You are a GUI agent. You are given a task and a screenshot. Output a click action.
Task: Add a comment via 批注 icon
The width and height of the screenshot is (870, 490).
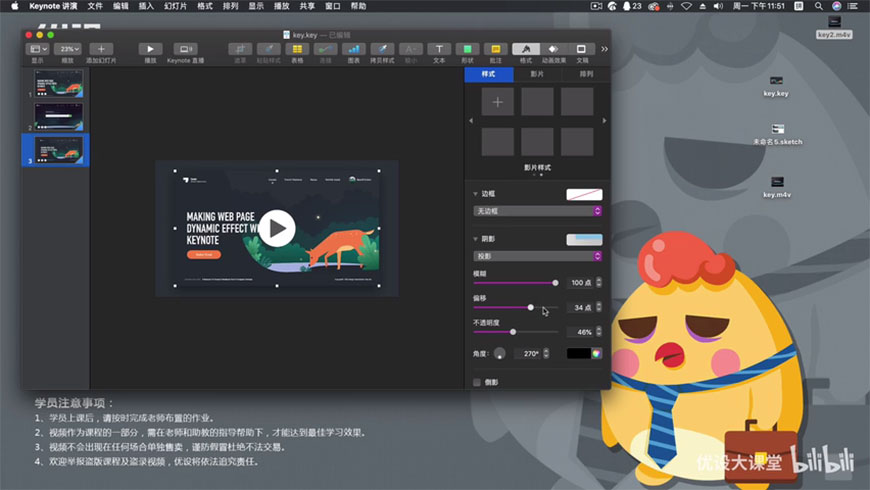[x=495, y=49]
